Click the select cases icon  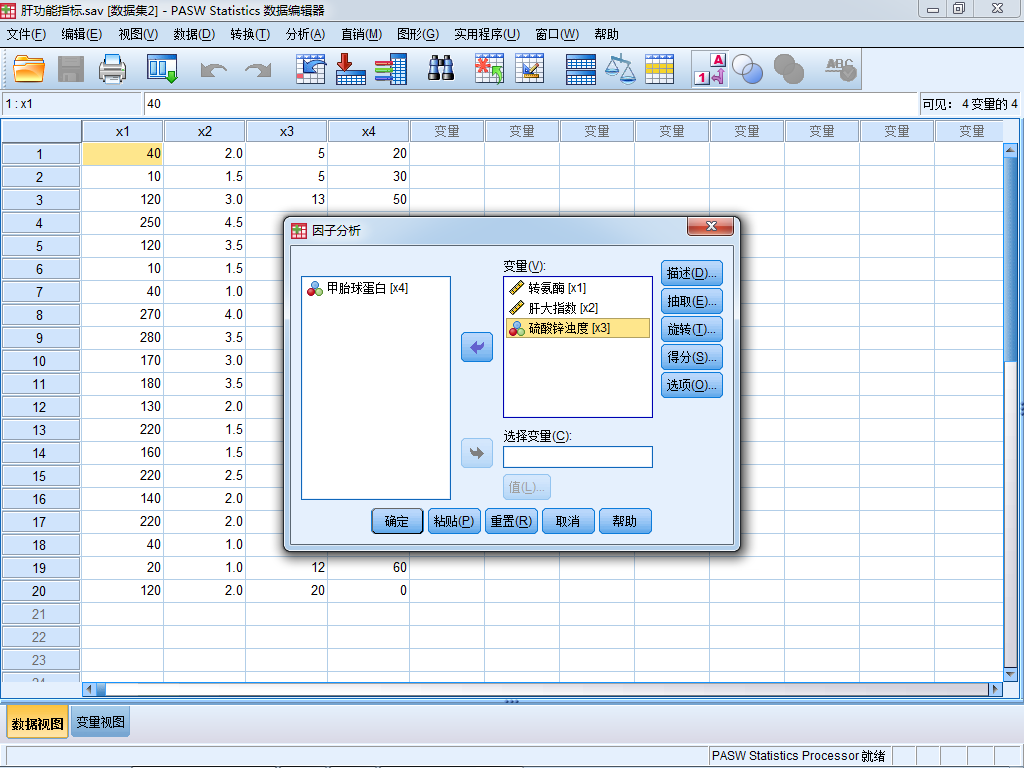660,69
